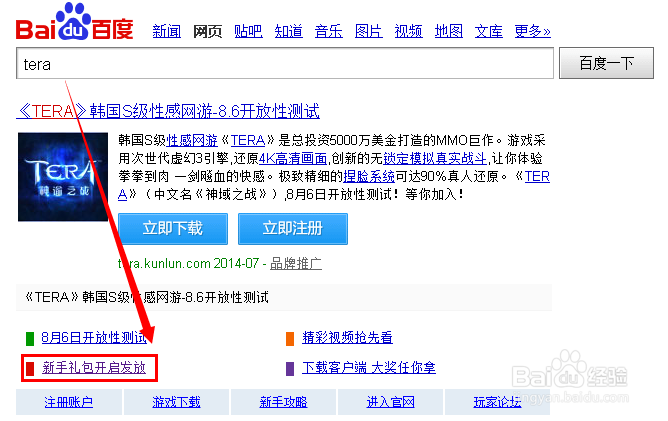The width and height of the screenshot is (668, 421).
Task: Click purple square icon beside 下载客户端
Action: (290, 369)
